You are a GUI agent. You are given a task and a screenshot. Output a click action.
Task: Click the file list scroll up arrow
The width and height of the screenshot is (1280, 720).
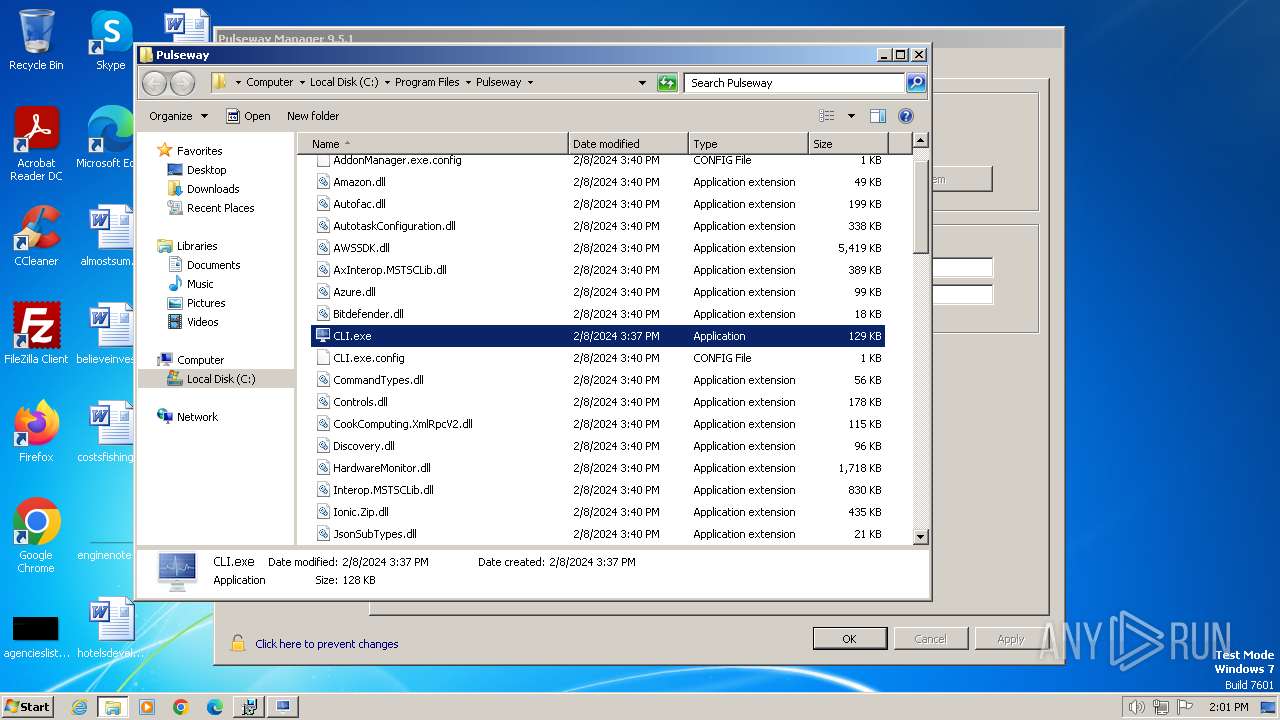pyautogui.click(x=921, y=141)
